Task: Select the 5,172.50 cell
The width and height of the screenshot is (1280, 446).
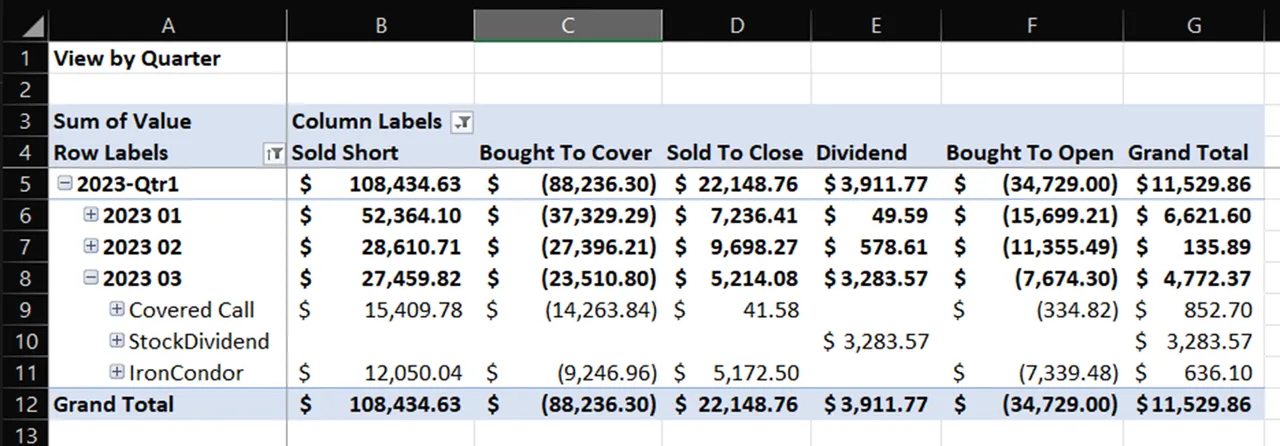Action: click(737, 373)
